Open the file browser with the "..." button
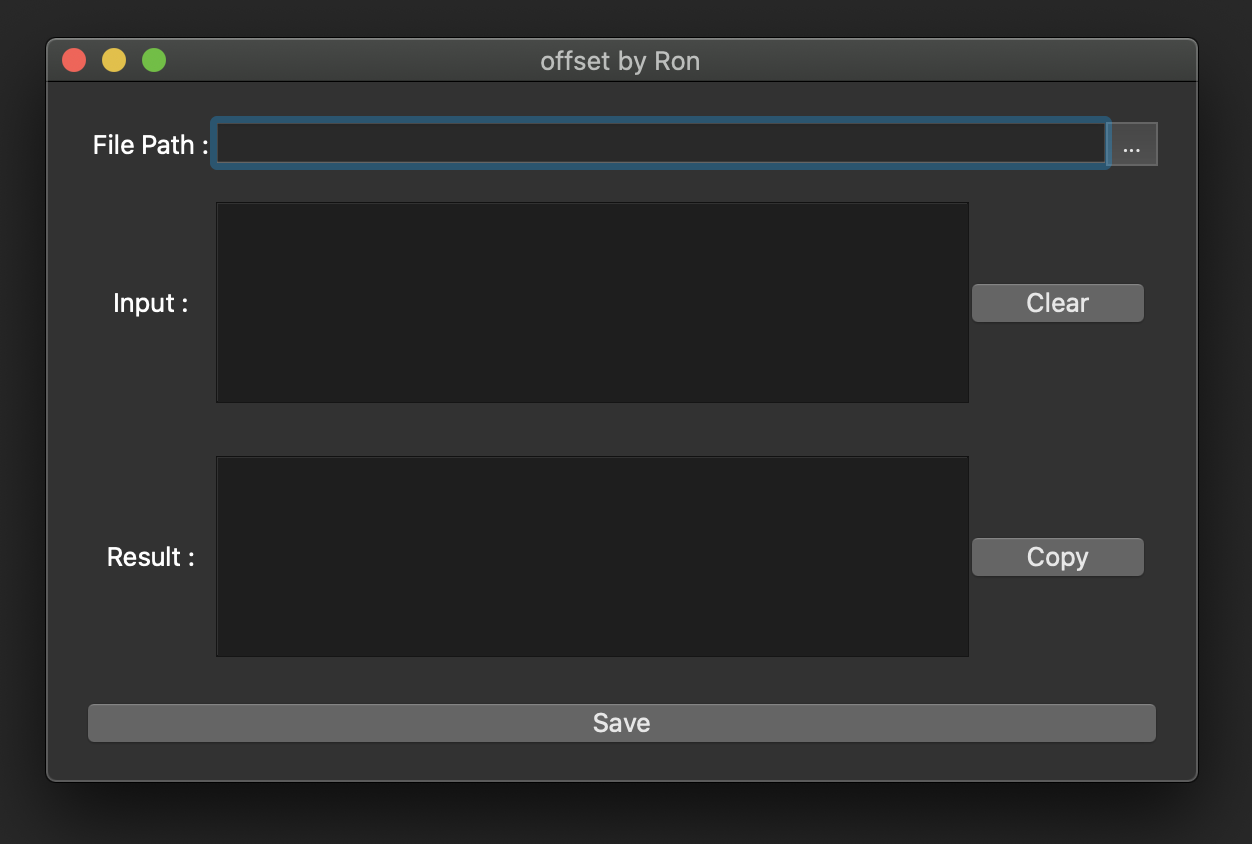 (1131, 144)
